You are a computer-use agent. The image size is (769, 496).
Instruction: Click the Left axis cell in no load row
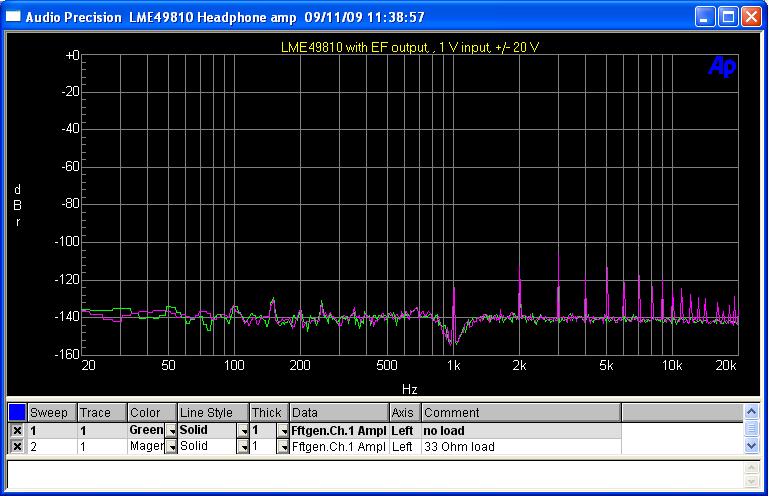pos(405,431)
